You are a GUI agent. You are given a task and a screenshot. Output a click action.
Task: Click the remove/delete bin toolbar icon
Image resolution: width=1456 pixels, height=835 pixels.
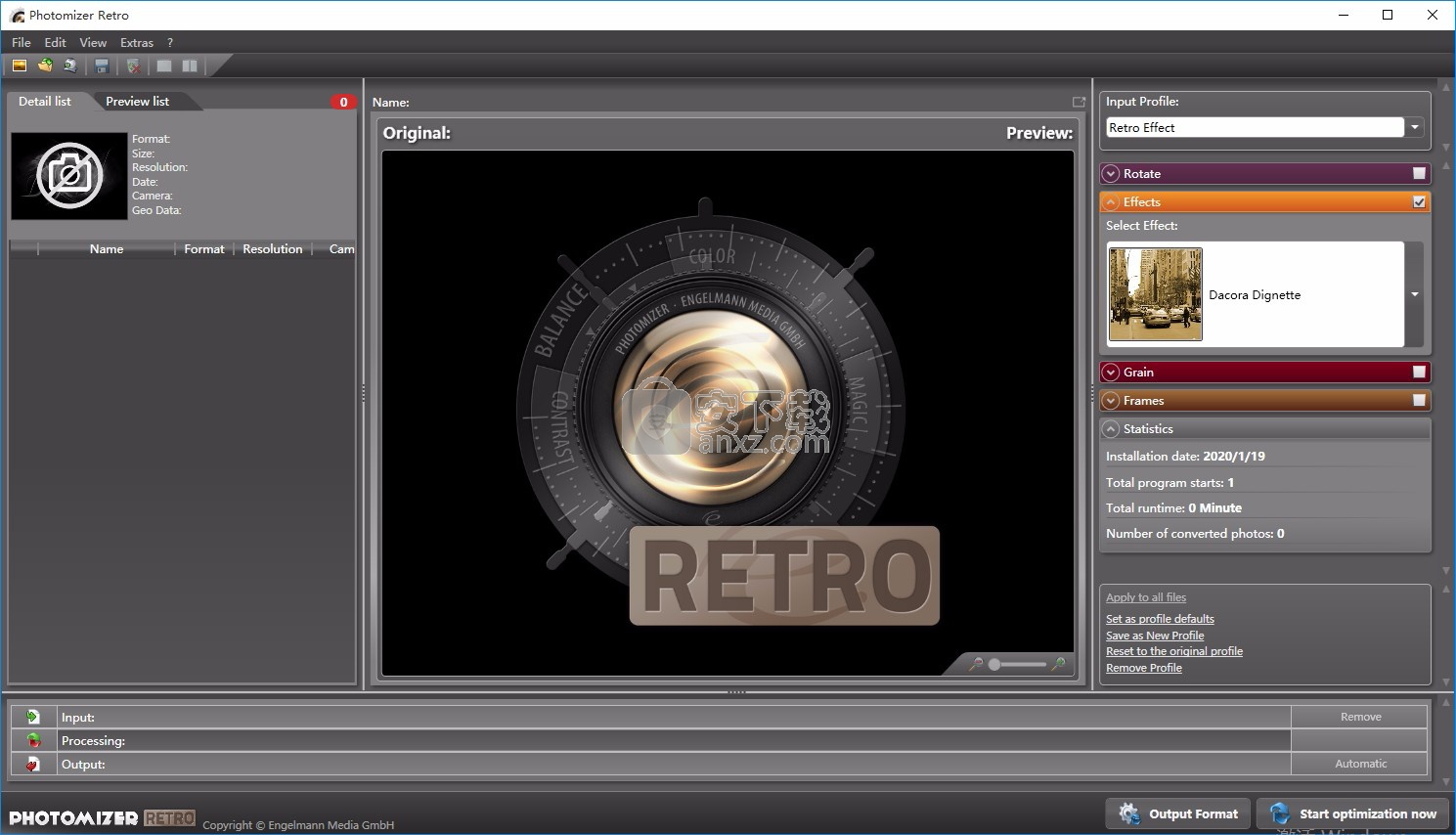pyautogui.click(x=133, y=66)
